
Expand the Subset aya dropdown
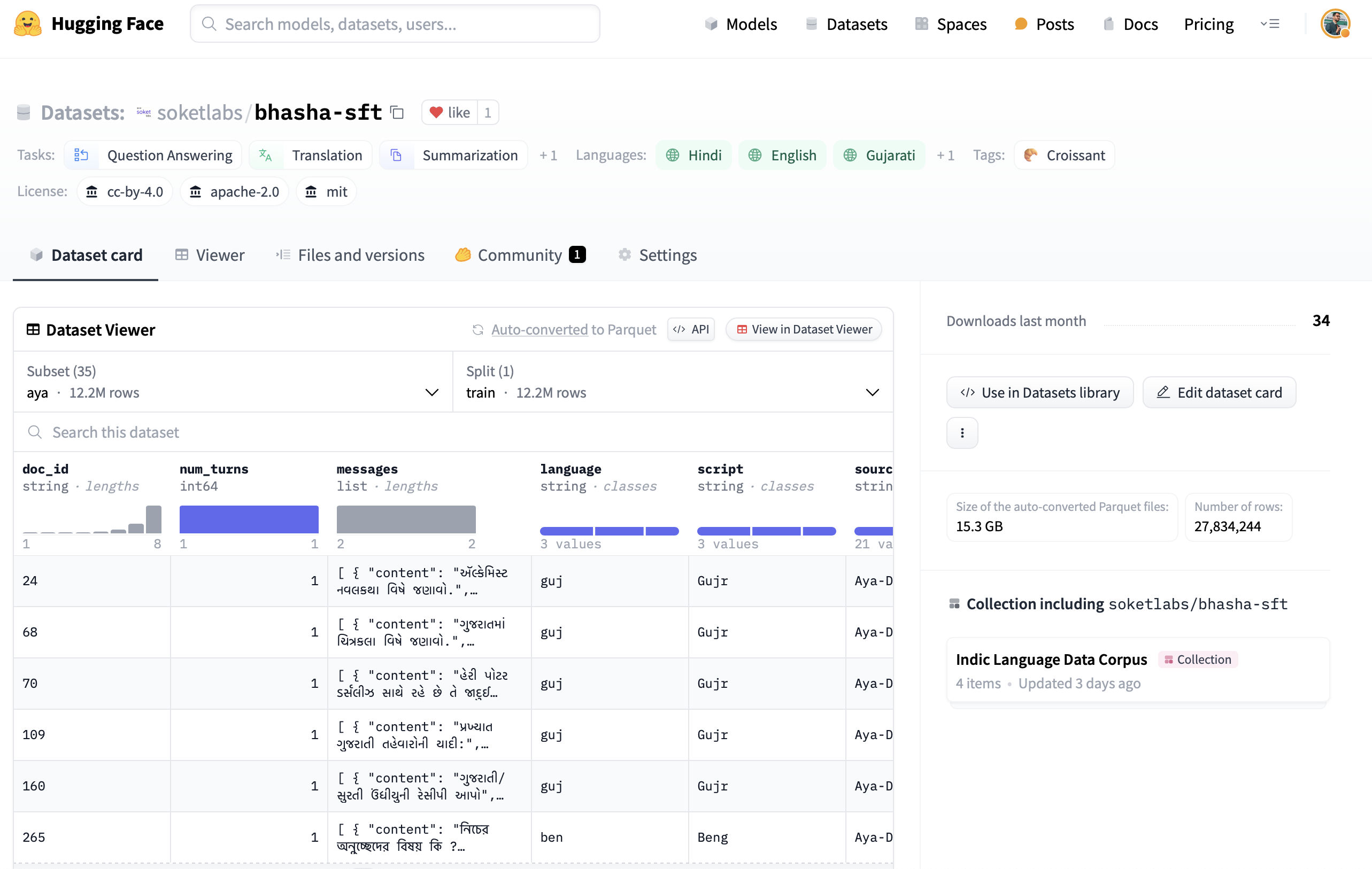point(233,382)
